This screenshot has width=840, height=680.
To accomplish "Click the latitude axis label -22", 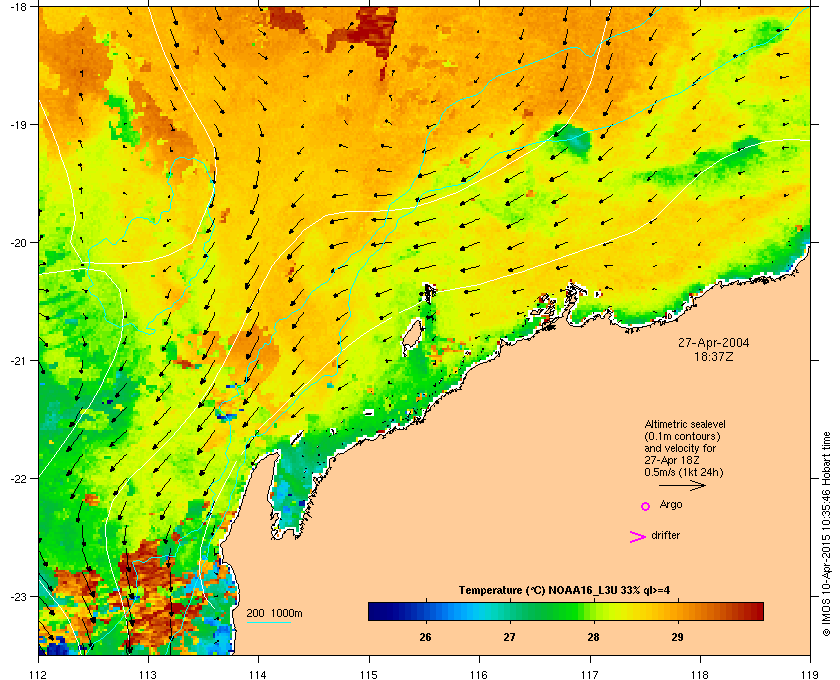I will [18, 479].
